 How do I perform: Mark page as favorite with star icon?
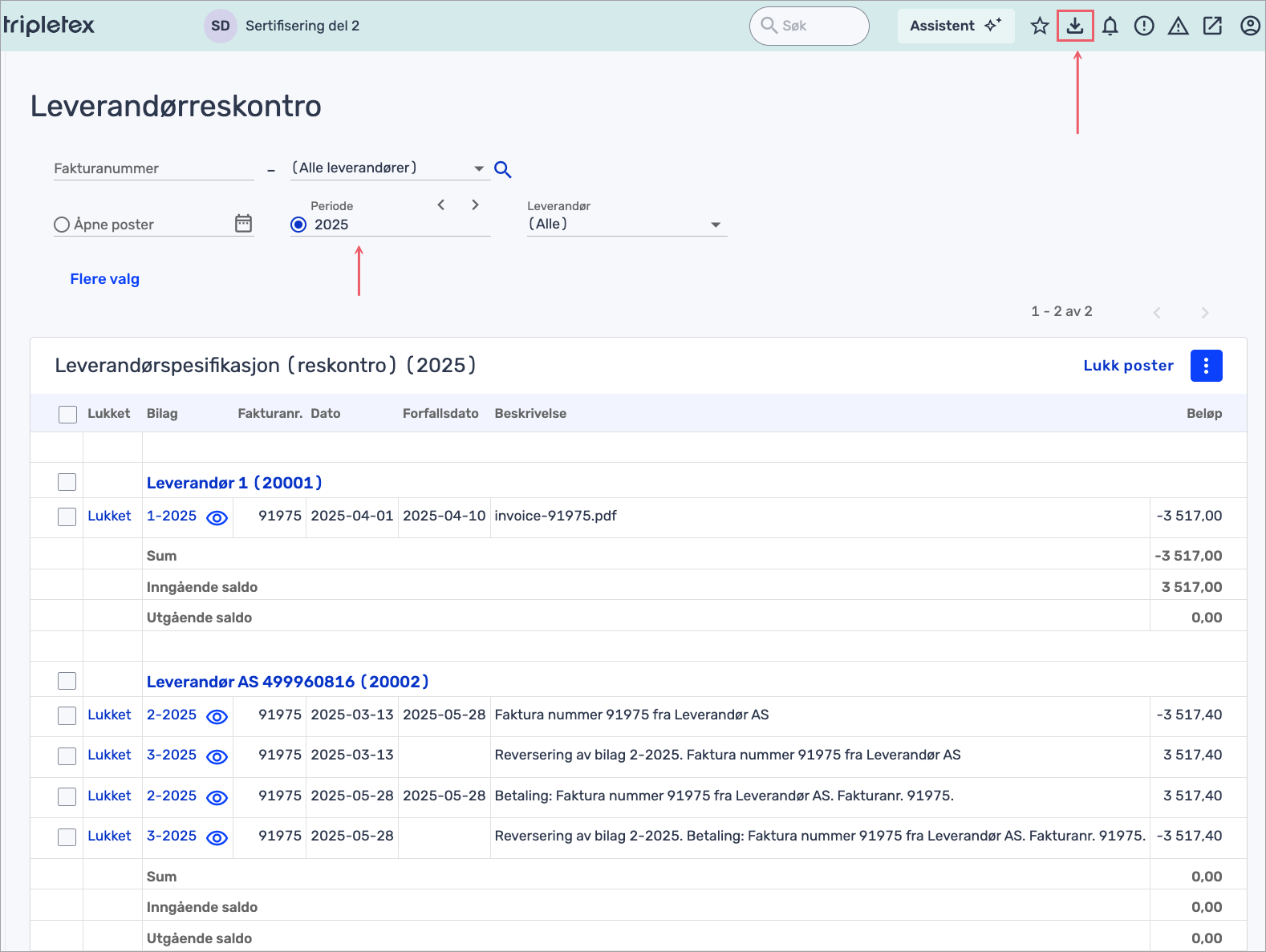pos(1040,26)
